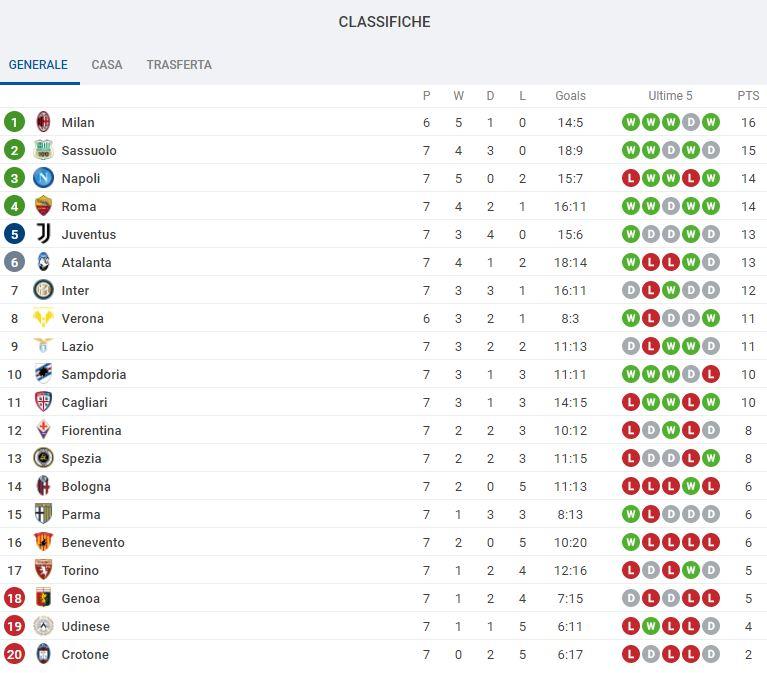This screenshot has width=767, height=673.
Task: Click the Sassuolo team logo
Action: [x=43, y=150]
